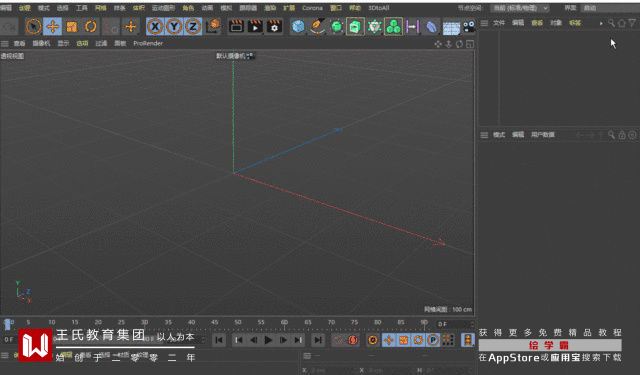Open the Attribute Manager hamburger menu
The image size is (640, 375).
(x=484, y=135)
